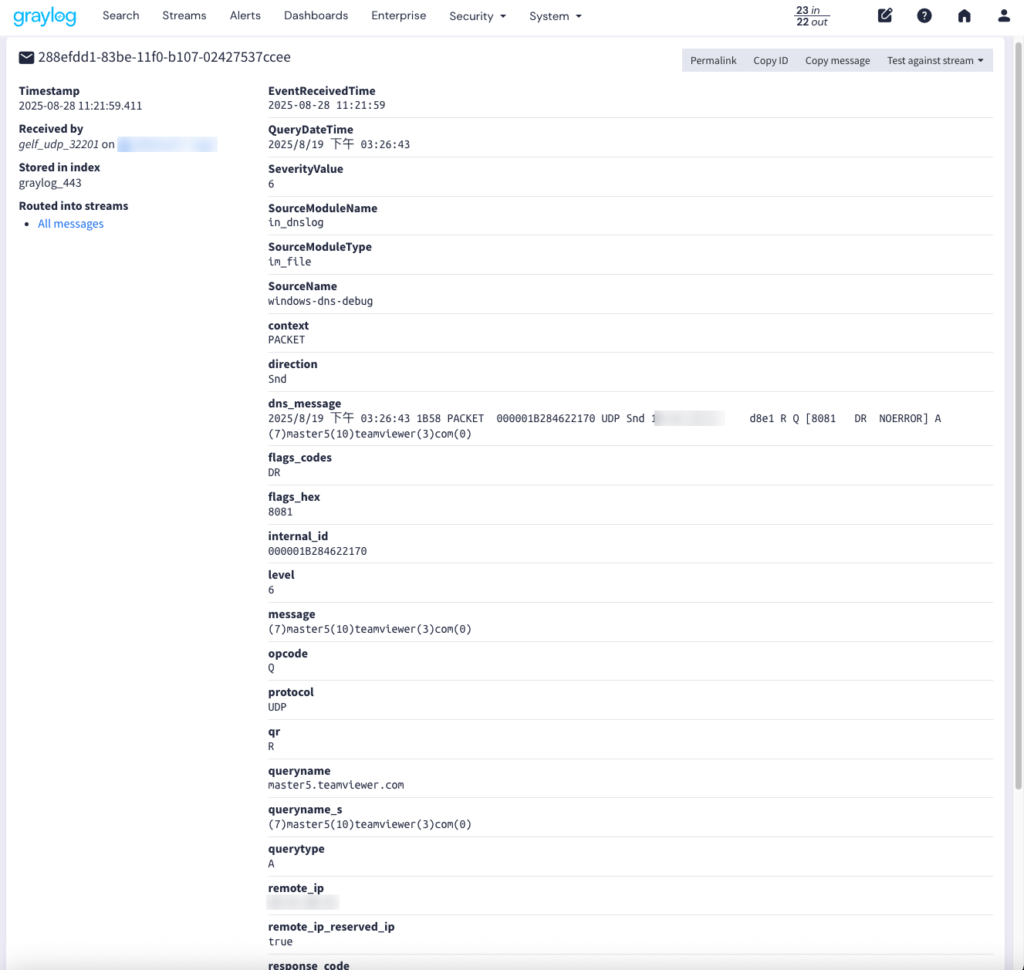1024x970 pixels.
Task: Click the page vertical scrollbar
Action: click(1017, 415)
